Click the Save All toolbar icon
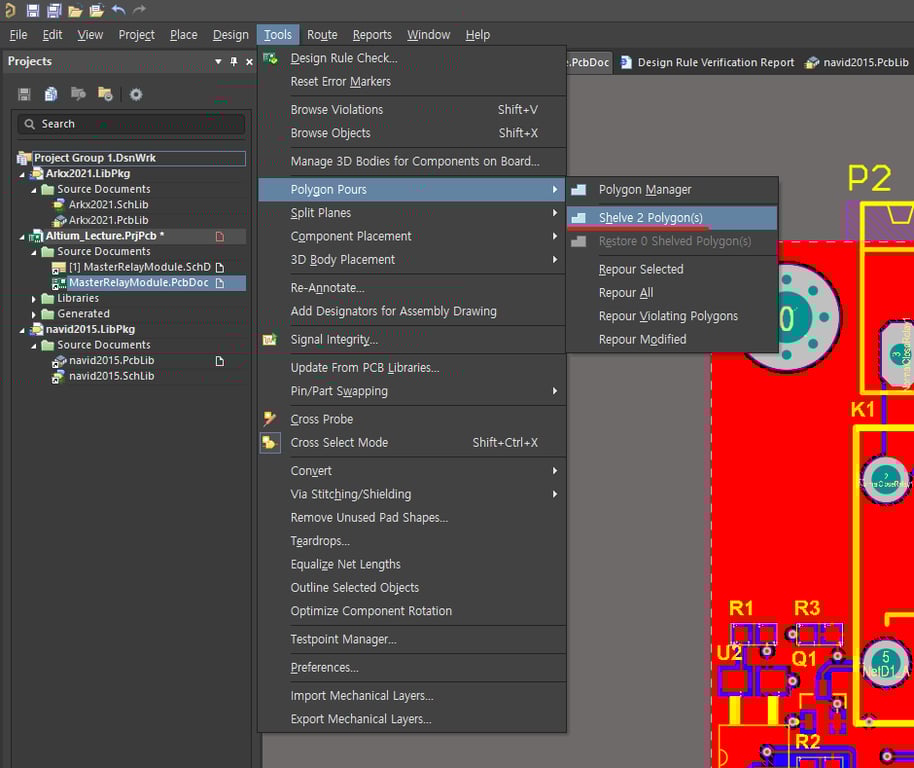 [54, 9]
